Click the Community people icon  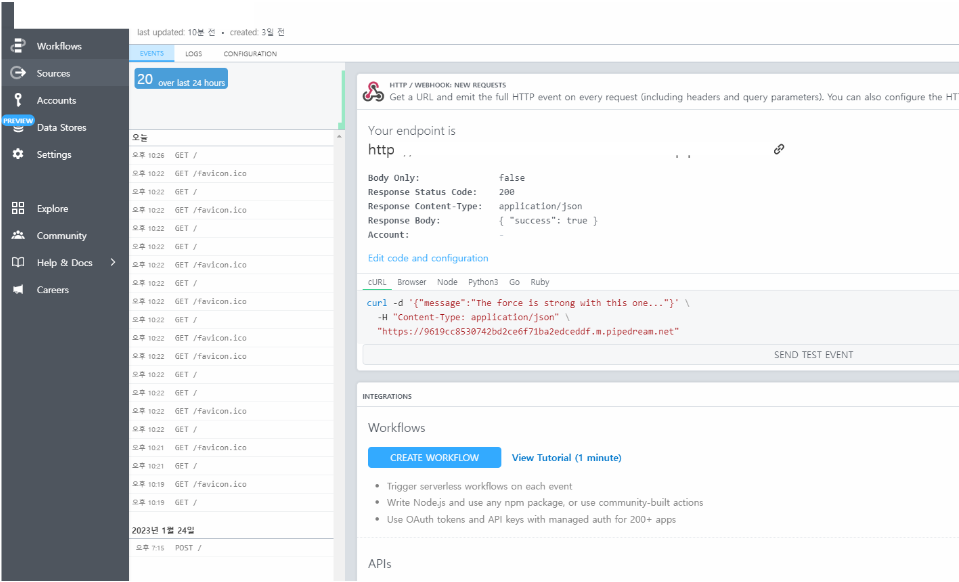tap(18, 235)
